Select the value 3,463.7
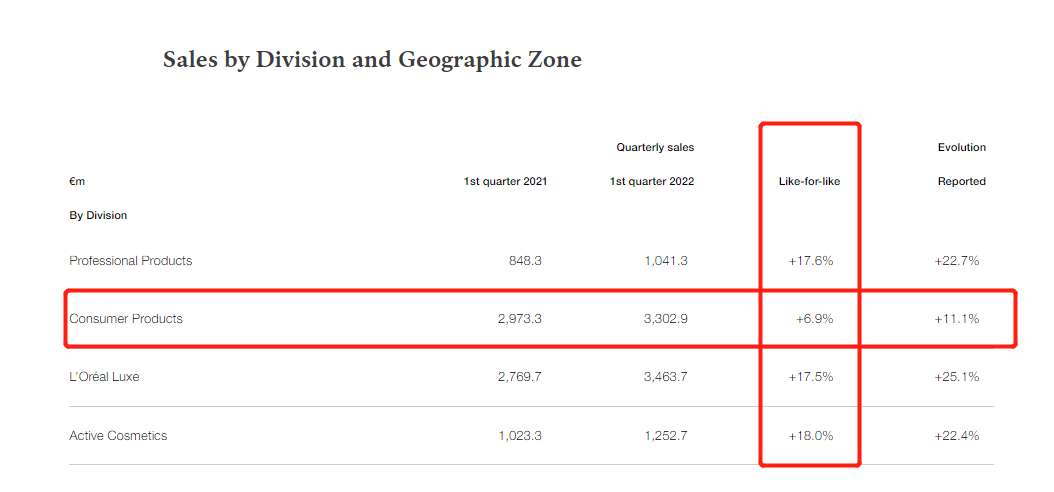 pos(665,377)
